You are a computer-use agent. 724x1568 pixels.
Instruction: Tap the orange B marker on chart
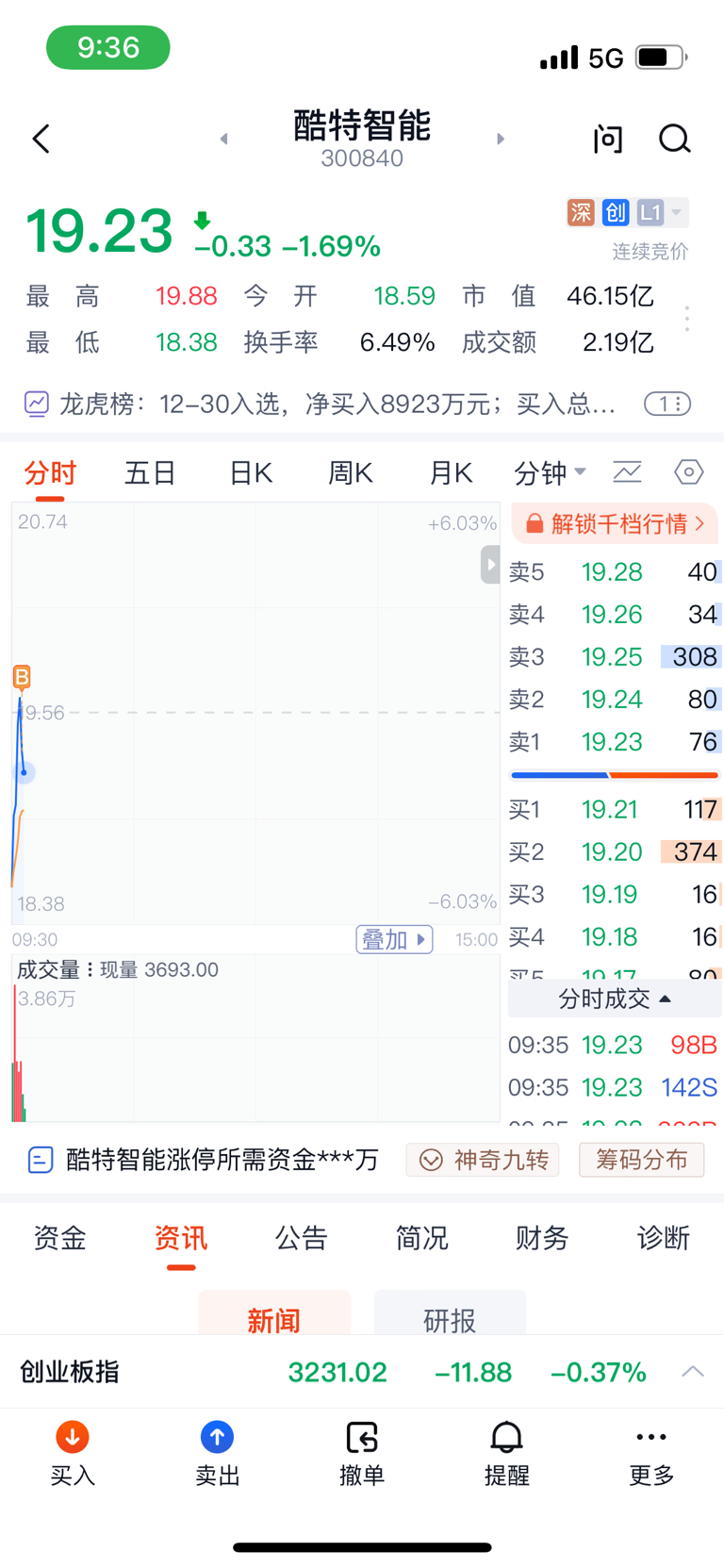point(22,676)
